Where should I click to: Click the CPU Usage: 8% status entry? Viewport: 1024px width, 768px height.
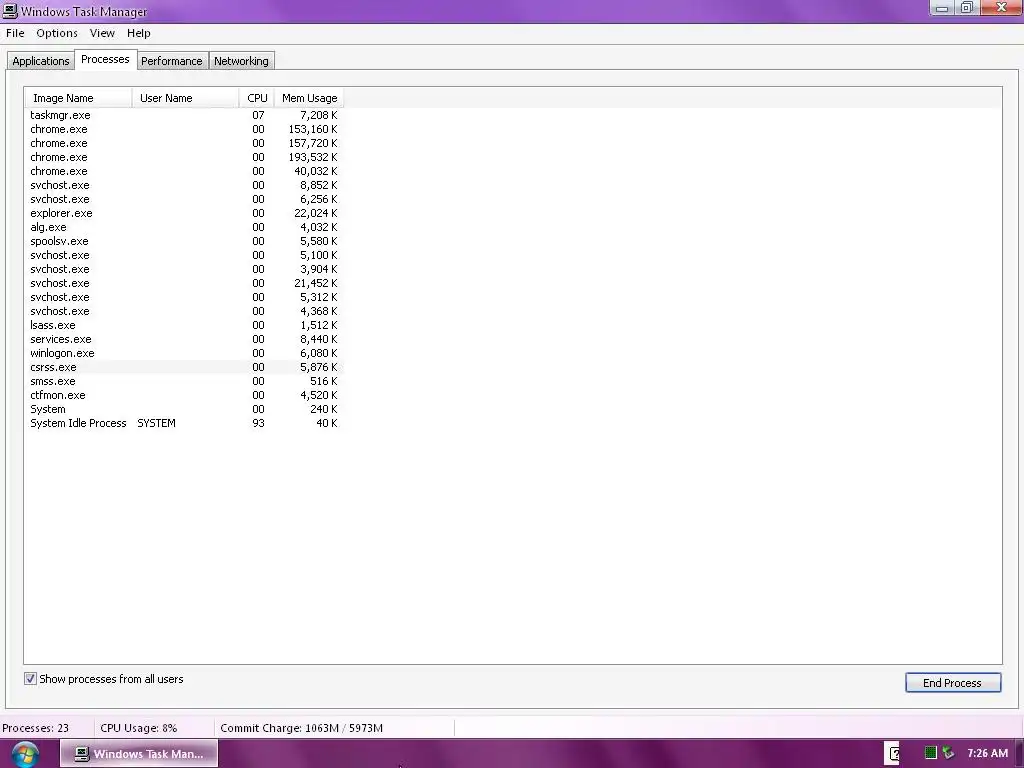click(138, 728)
